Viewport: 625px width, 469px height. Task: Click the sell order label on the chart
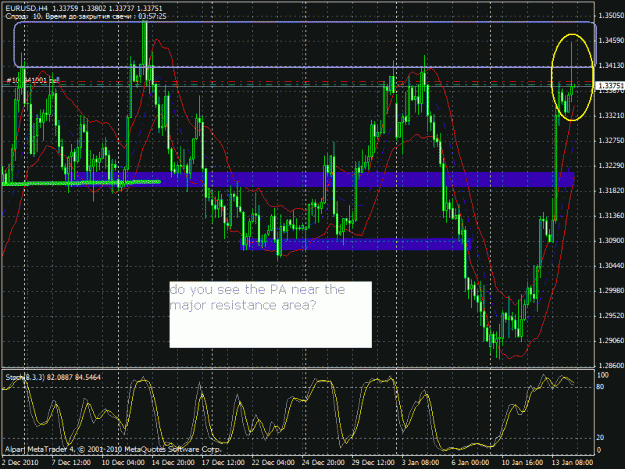(33, 80)
